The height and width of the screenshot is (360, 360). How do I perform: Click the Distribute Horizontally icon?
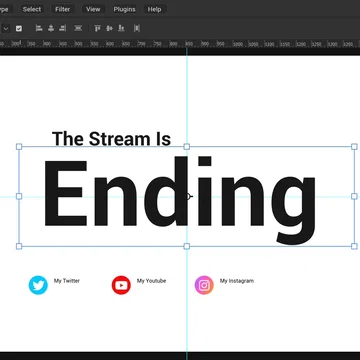tap(137, 28)
